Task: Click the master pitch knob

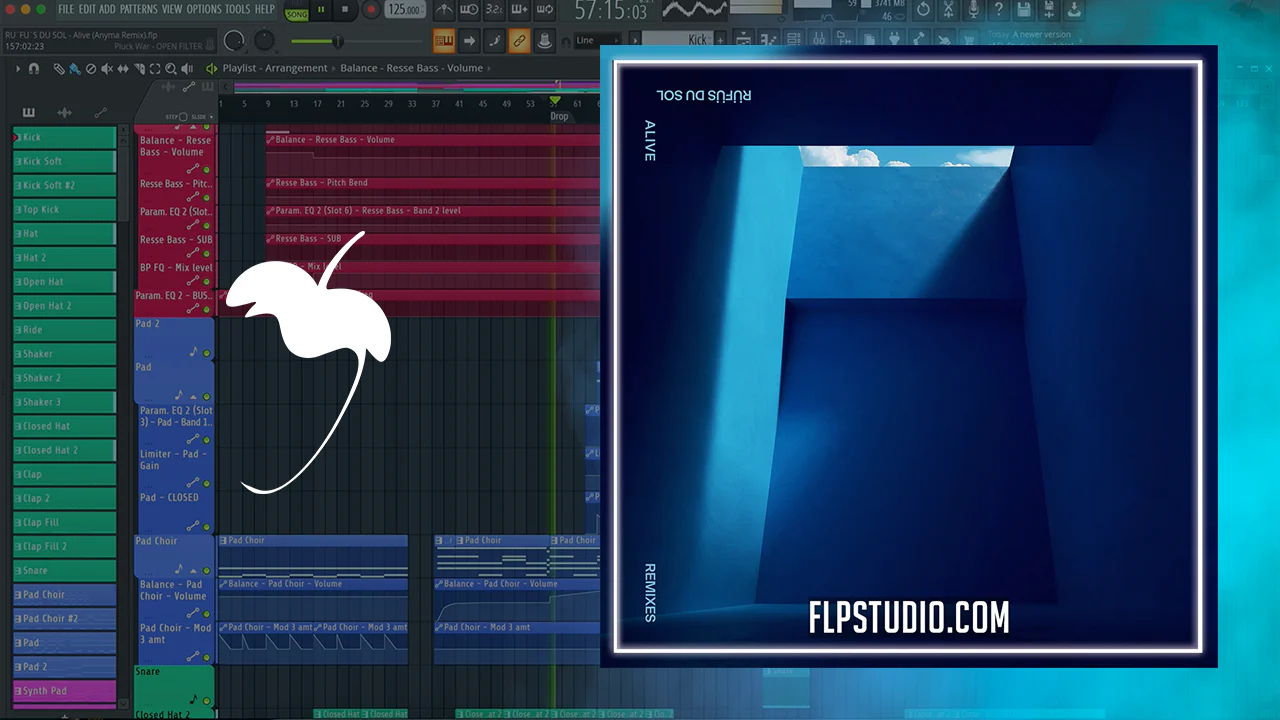Action: point(264,41)
